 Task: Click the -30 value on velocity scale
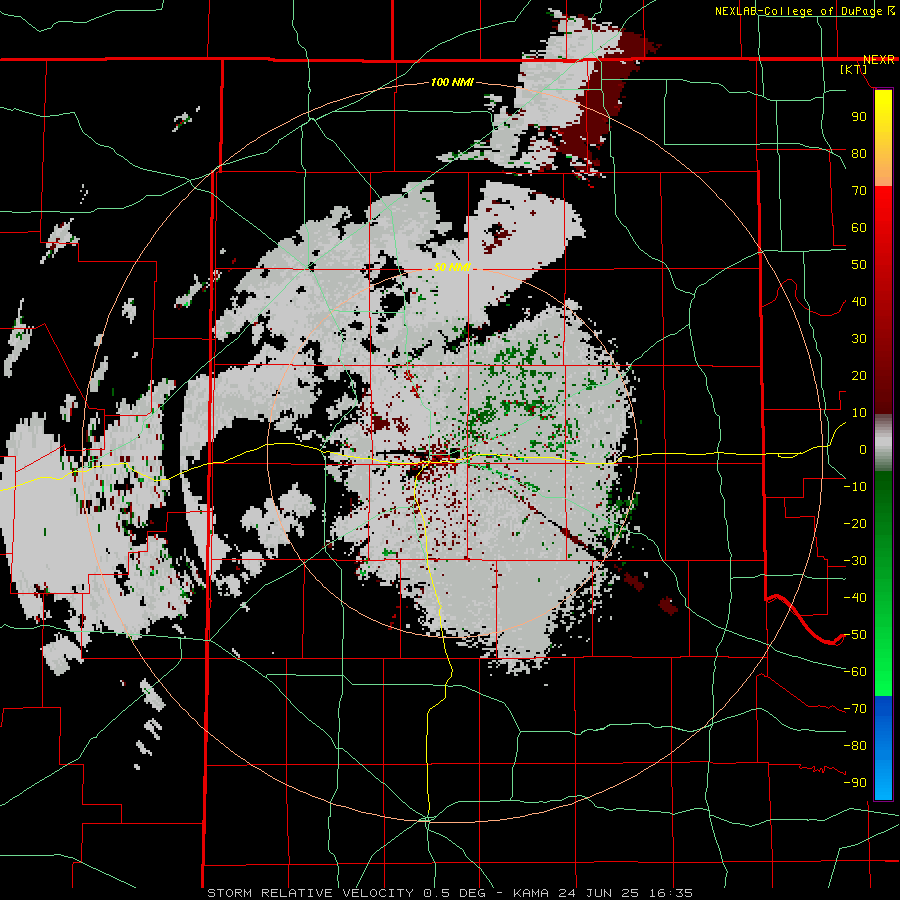pyautogui.click(x=855, y=561)
